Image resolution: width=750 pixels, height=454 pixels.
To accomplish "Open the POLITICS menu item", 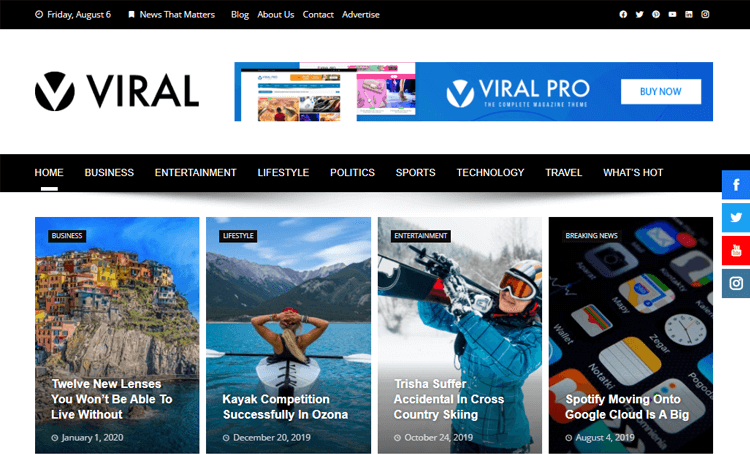I will tap(352, 173).
